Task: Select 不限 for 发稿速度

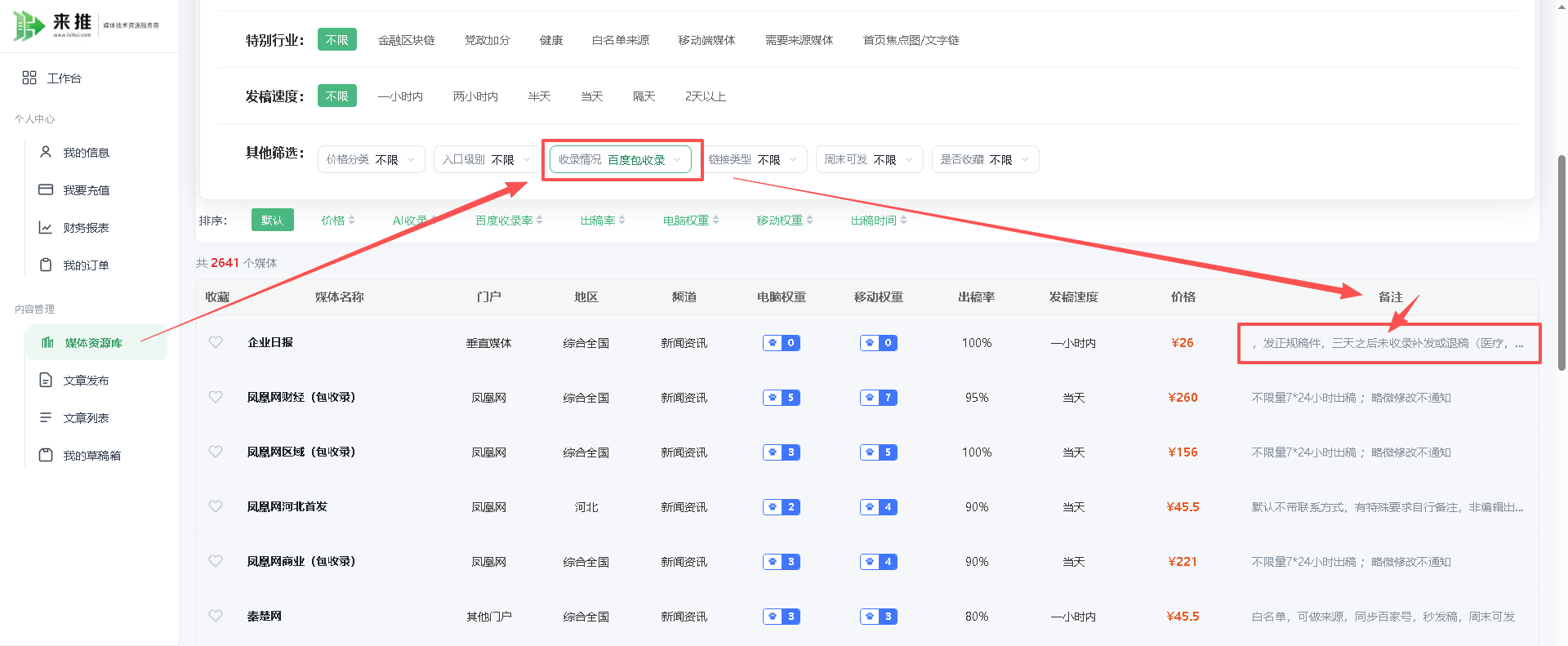Action: [336, 96]
